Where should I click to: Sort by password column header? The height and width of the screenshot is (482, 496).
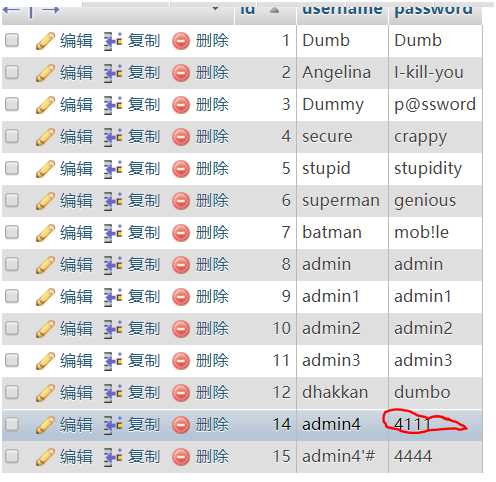pyautogui.click(x=434, y=10)
